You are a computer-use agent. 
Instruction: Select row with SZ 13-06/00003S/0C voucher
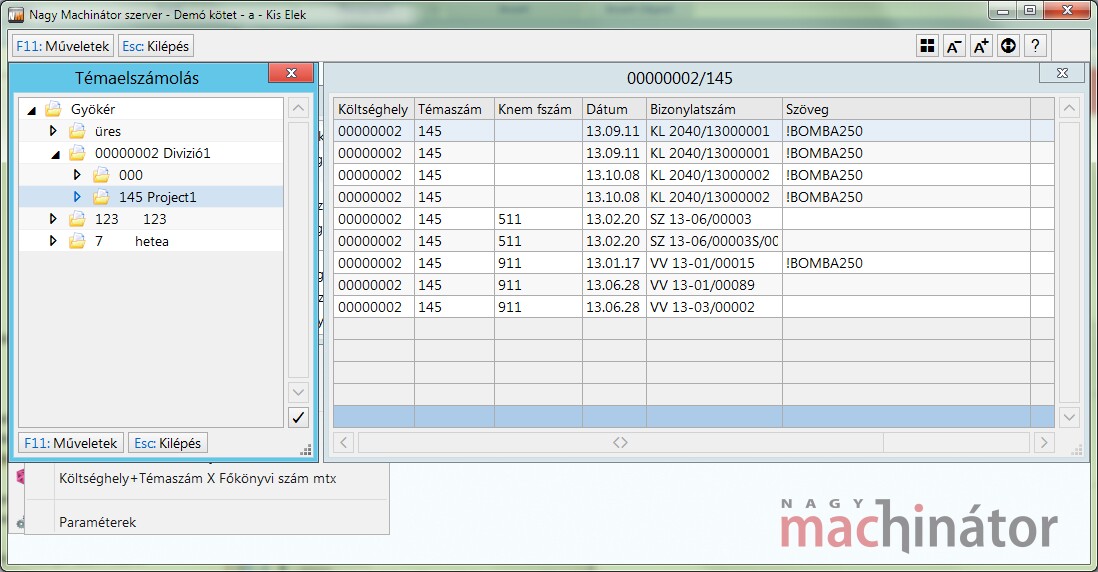[x=693, y=241]
